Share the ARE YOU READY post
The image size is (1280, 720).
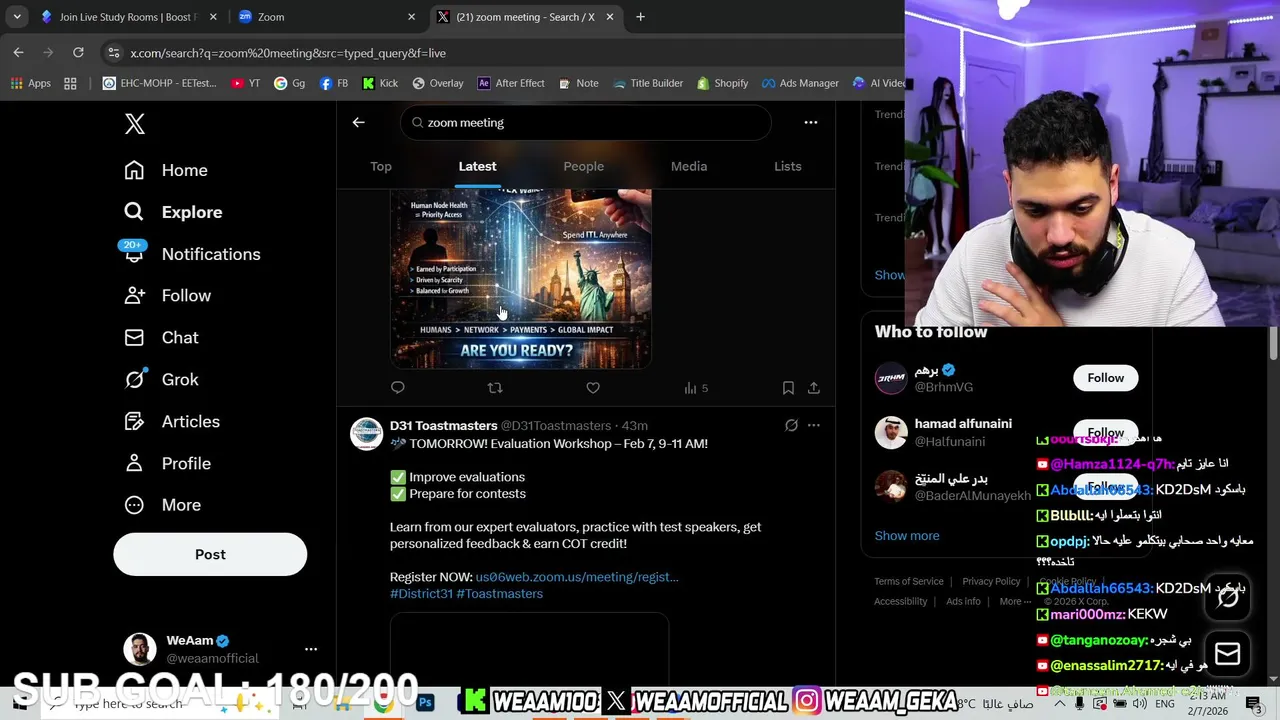pos(814,388)
